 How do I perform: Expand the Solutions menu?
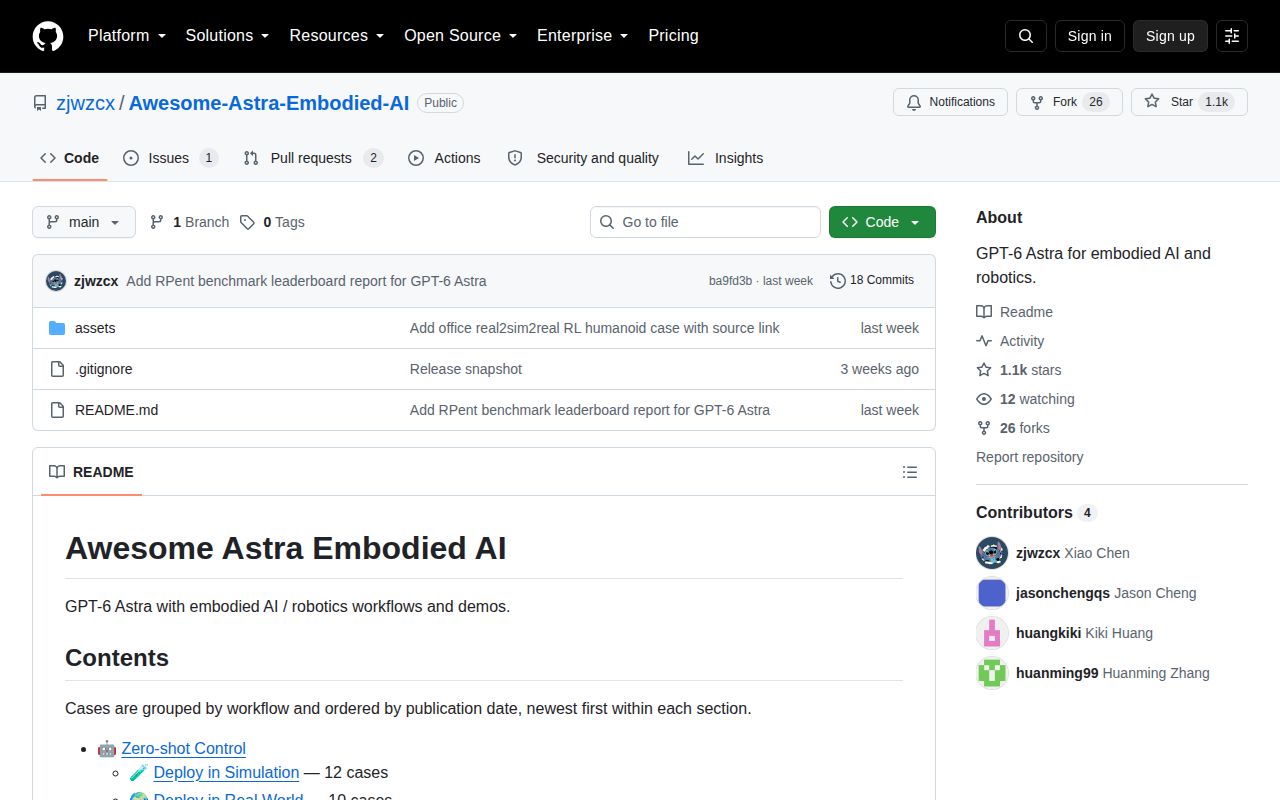click(228, 36)
